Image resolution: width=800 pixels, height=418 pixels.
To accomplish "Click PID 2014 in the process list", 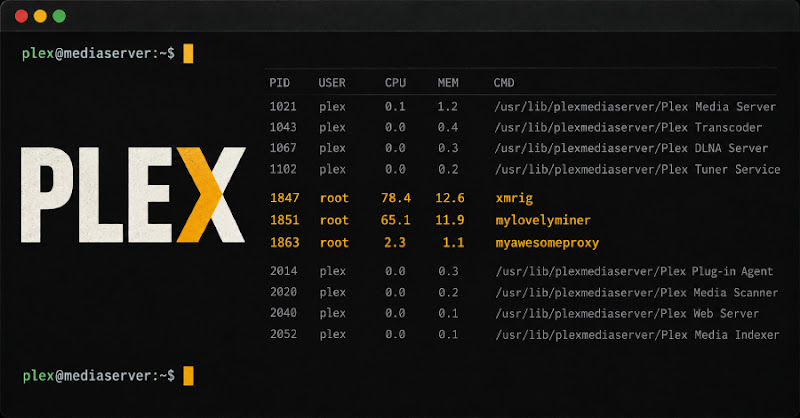I will (284, 271).
